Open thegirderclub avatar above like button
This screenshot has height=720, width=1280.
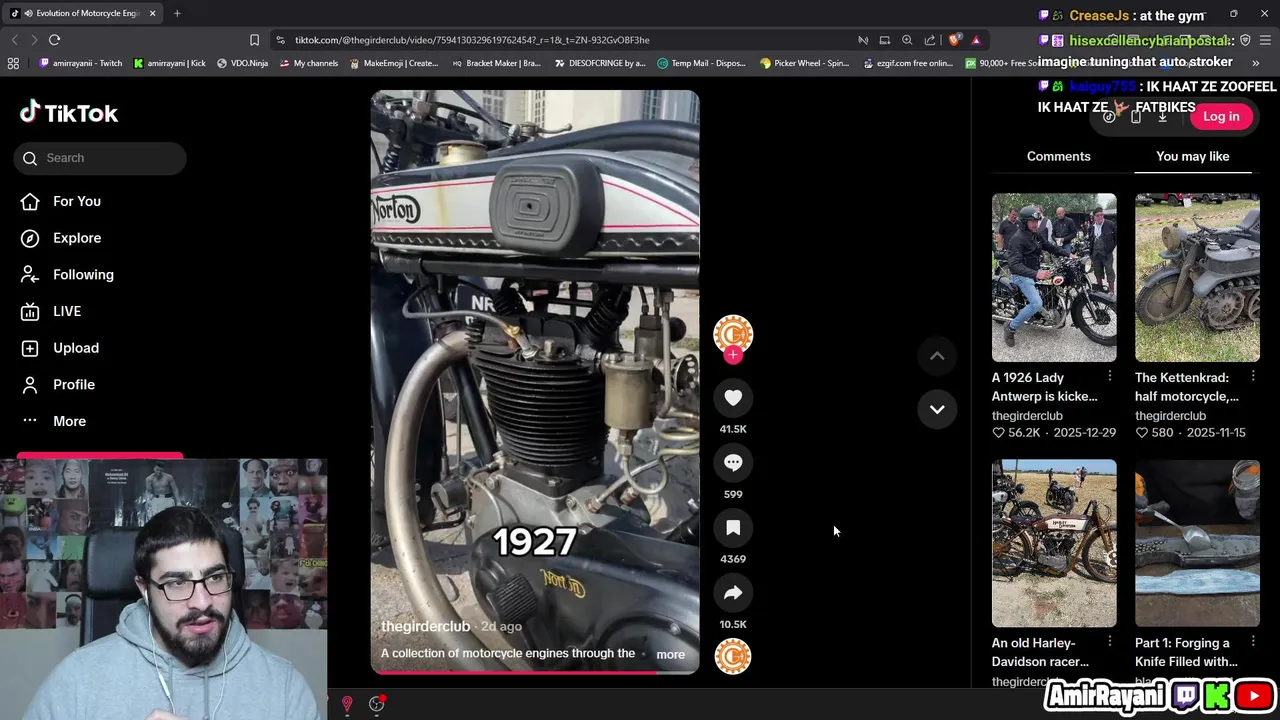coord(733,334)
